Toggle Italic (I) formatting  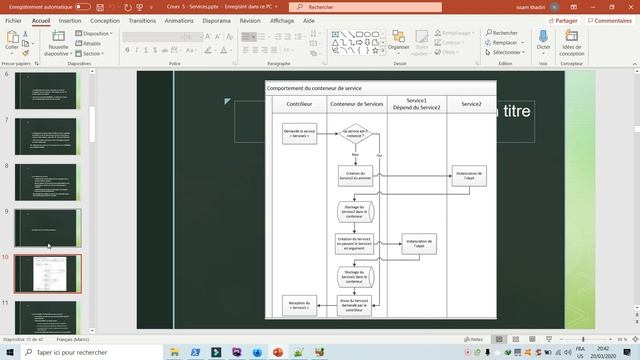click(x=137, y=50)
